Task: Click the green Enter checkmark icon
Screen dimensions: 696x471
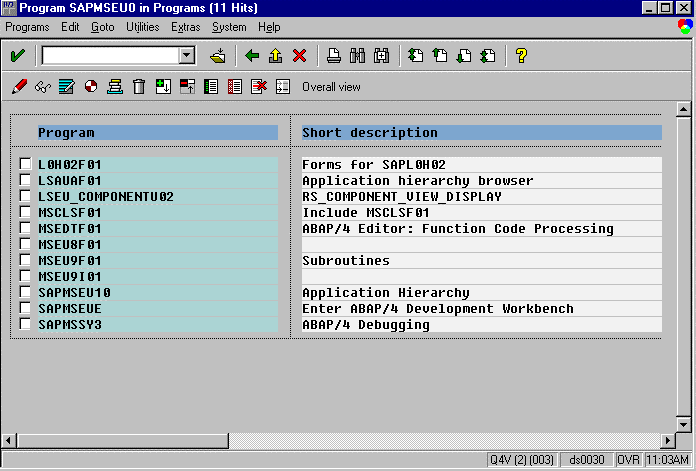Action: (17, 55)
